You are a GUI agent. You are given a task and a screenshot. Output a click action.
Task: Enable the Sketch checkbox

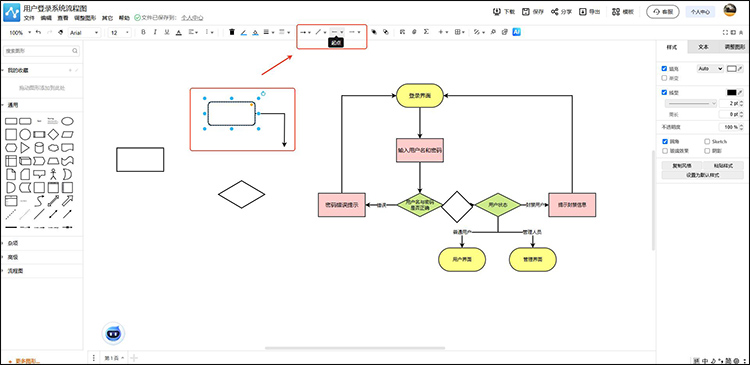click(x=707, y=142)
